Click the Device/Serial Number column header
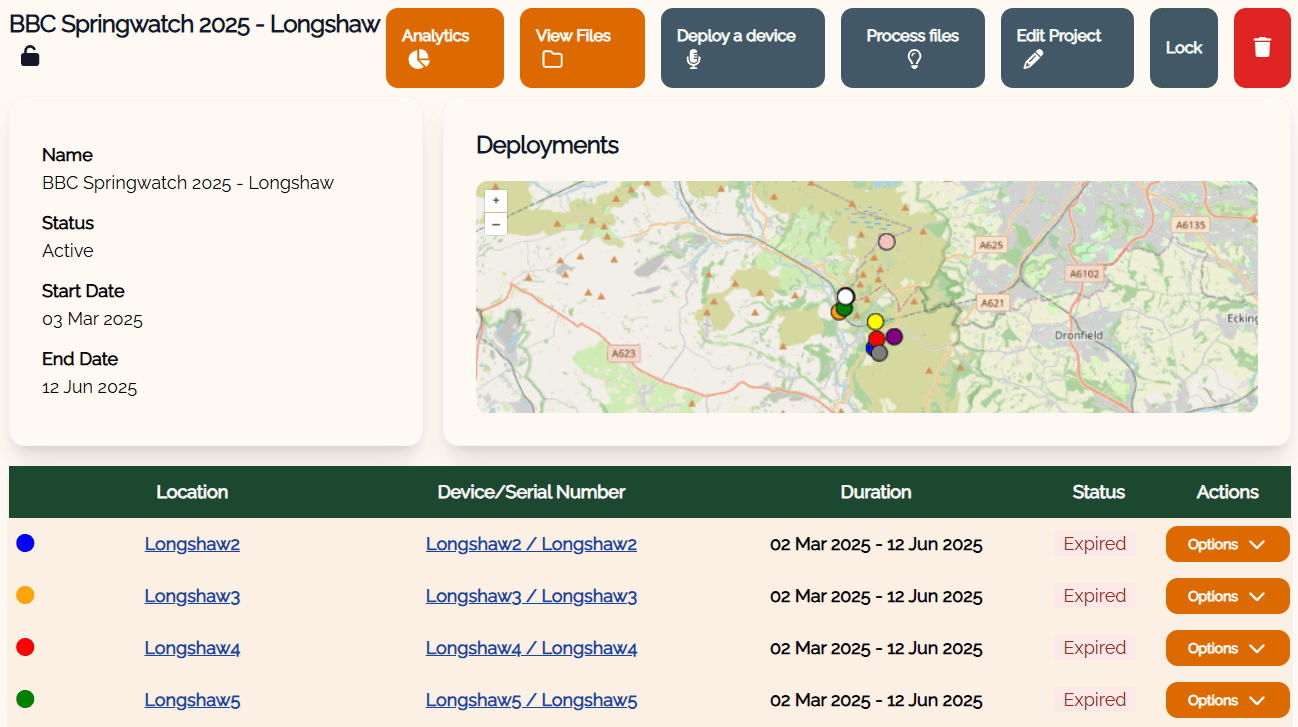The height and width of the screenshot is (727, 1298). pyautogui.click(x=531, y=492)
